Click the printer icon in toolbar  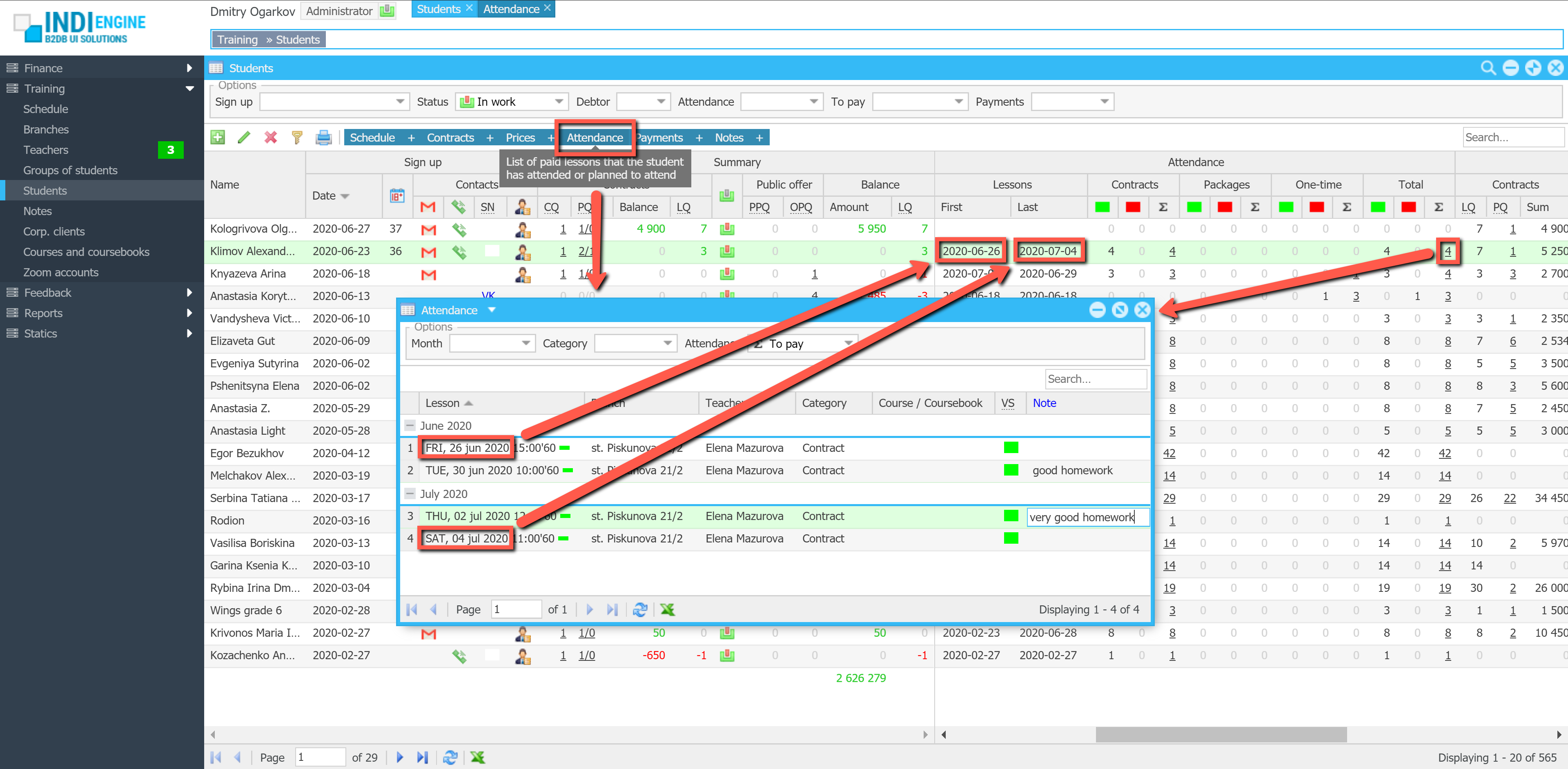[x=323, y=138]
